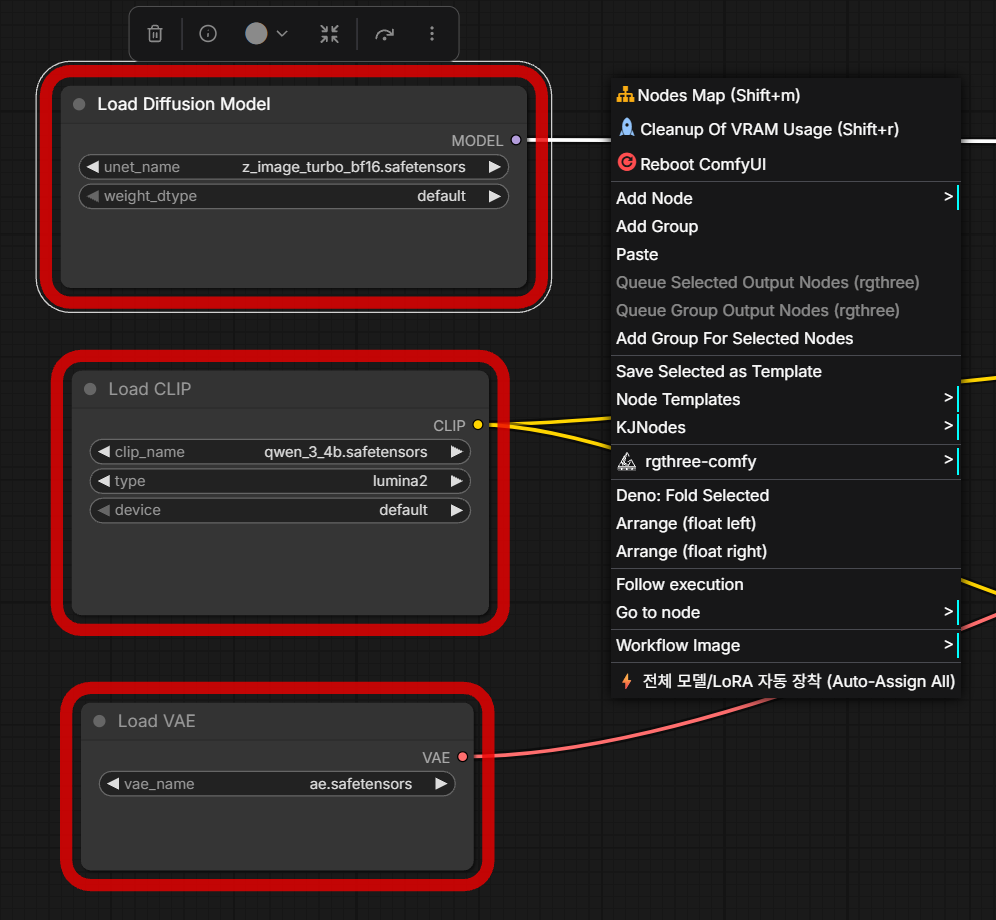996x920 pixels.
Task: Open Node Templates submenu
Action: point(786,399)
